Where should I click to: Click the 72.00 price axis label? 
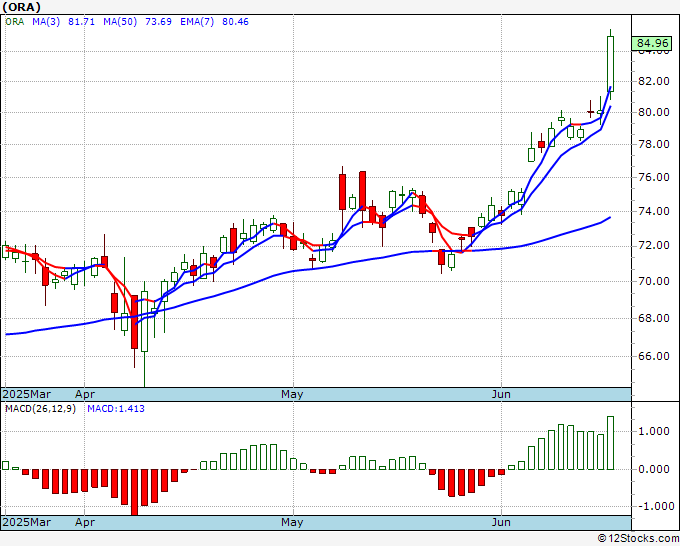click(654, 245)
